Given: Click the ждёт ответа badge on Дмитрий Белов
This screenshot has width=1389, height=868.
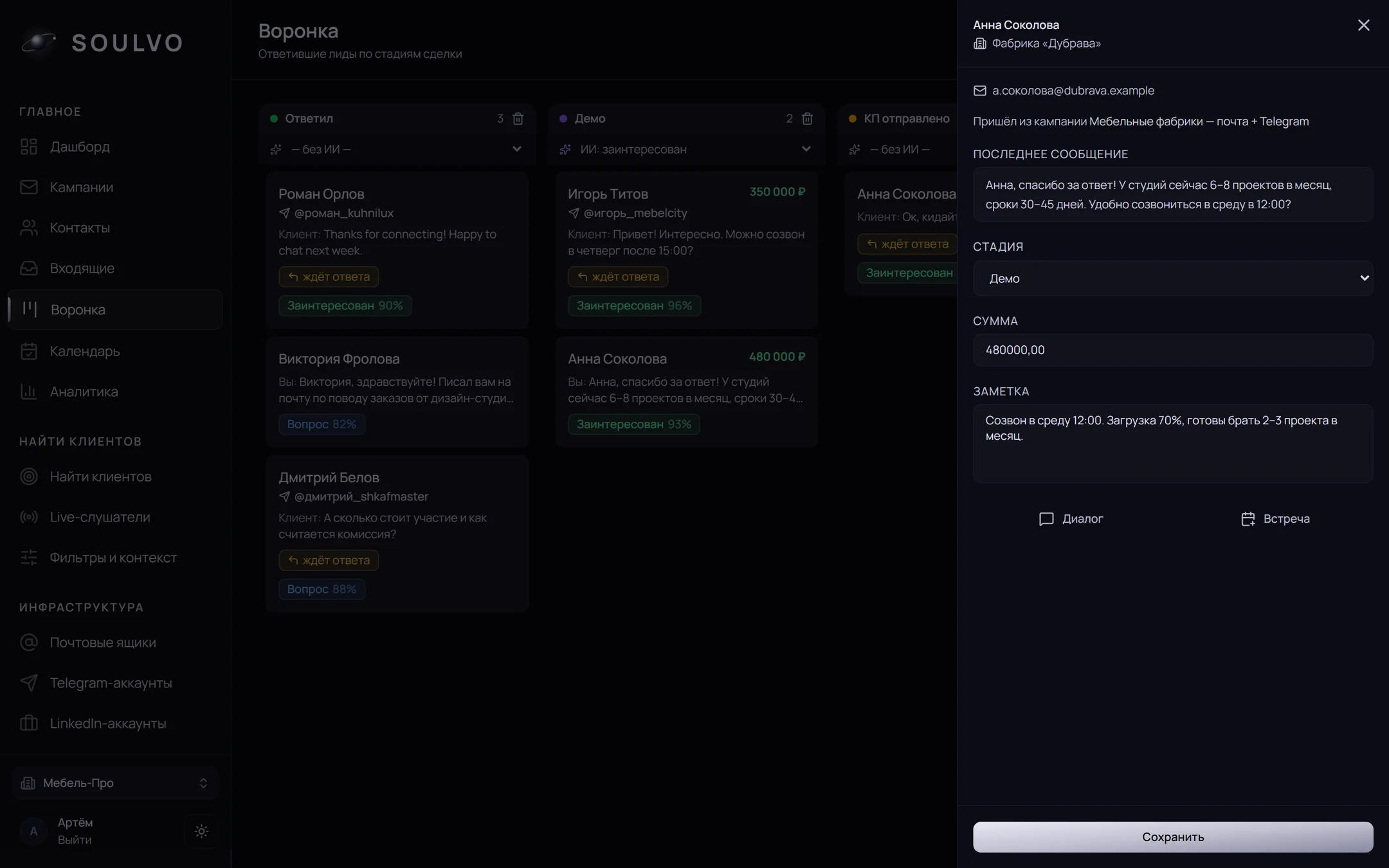Looking at the screenshot, I should [x=329, y=560].
